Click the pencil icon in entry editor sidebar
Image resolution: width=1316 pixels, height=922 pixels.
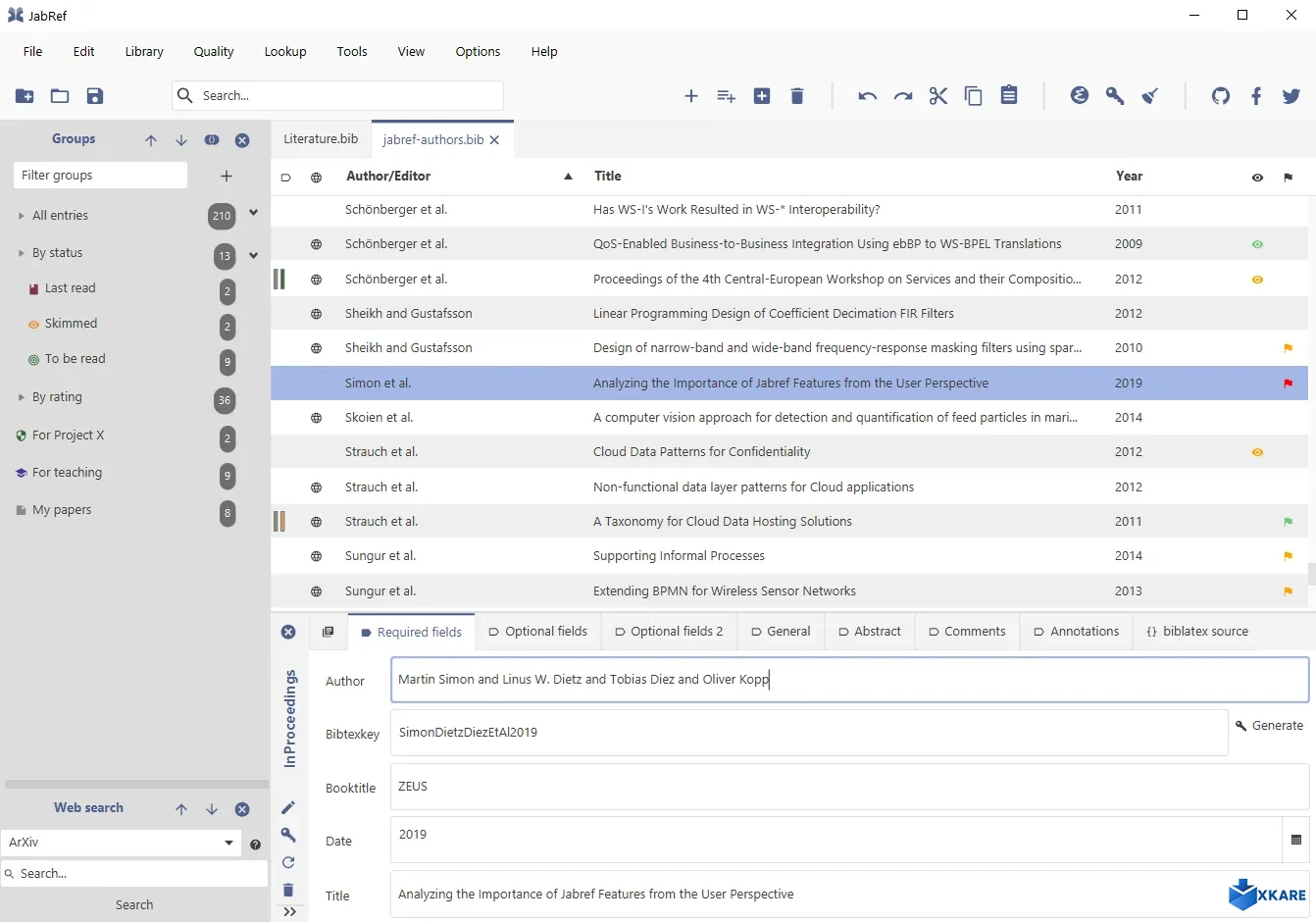[x=288, y=807]
